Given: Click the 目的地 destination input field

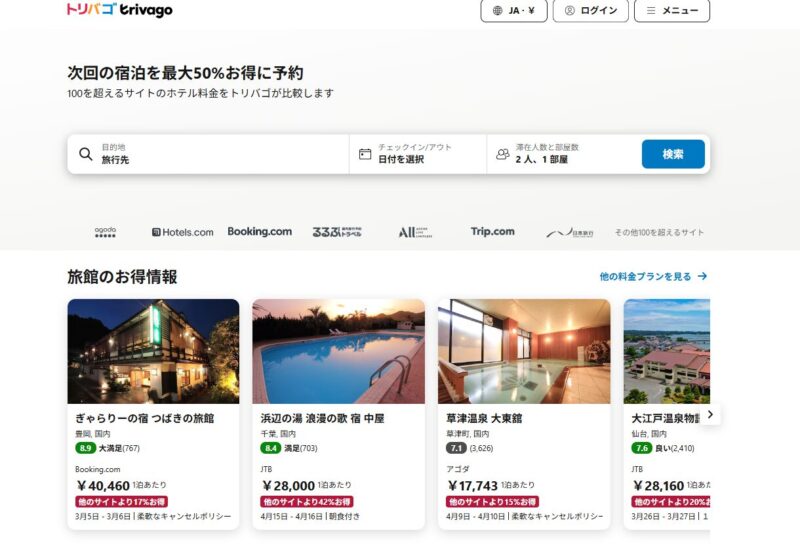Looking at the screenshot, I should (220, 154).
